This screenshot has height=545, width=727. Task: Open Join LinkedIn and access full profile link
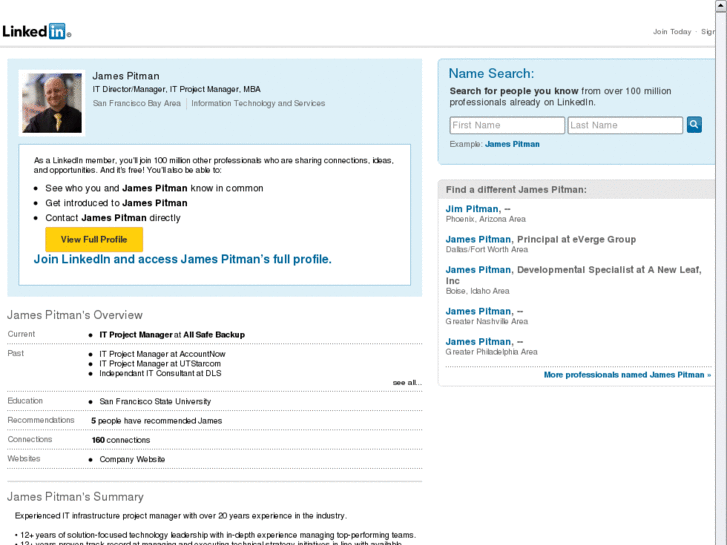(x=183, y=259)
